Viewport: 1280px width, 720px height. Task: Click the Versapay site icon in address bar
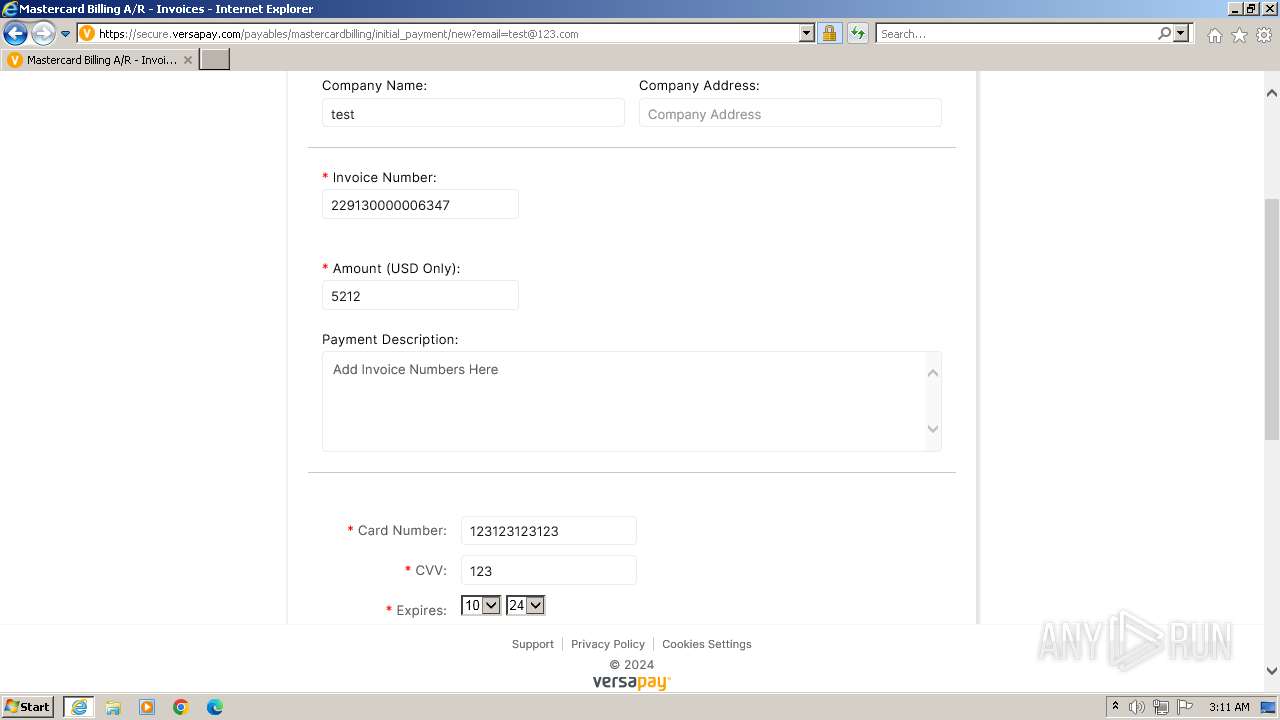pyautogui.click(x=87, y=34)
